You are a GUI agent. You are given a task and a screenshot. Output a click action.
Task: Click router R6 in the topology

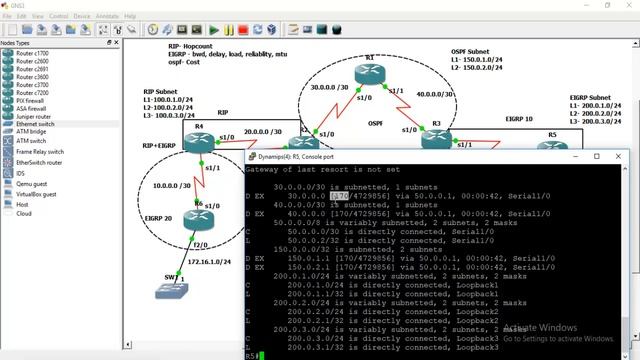pyautogui.click(x=199, y=220)
